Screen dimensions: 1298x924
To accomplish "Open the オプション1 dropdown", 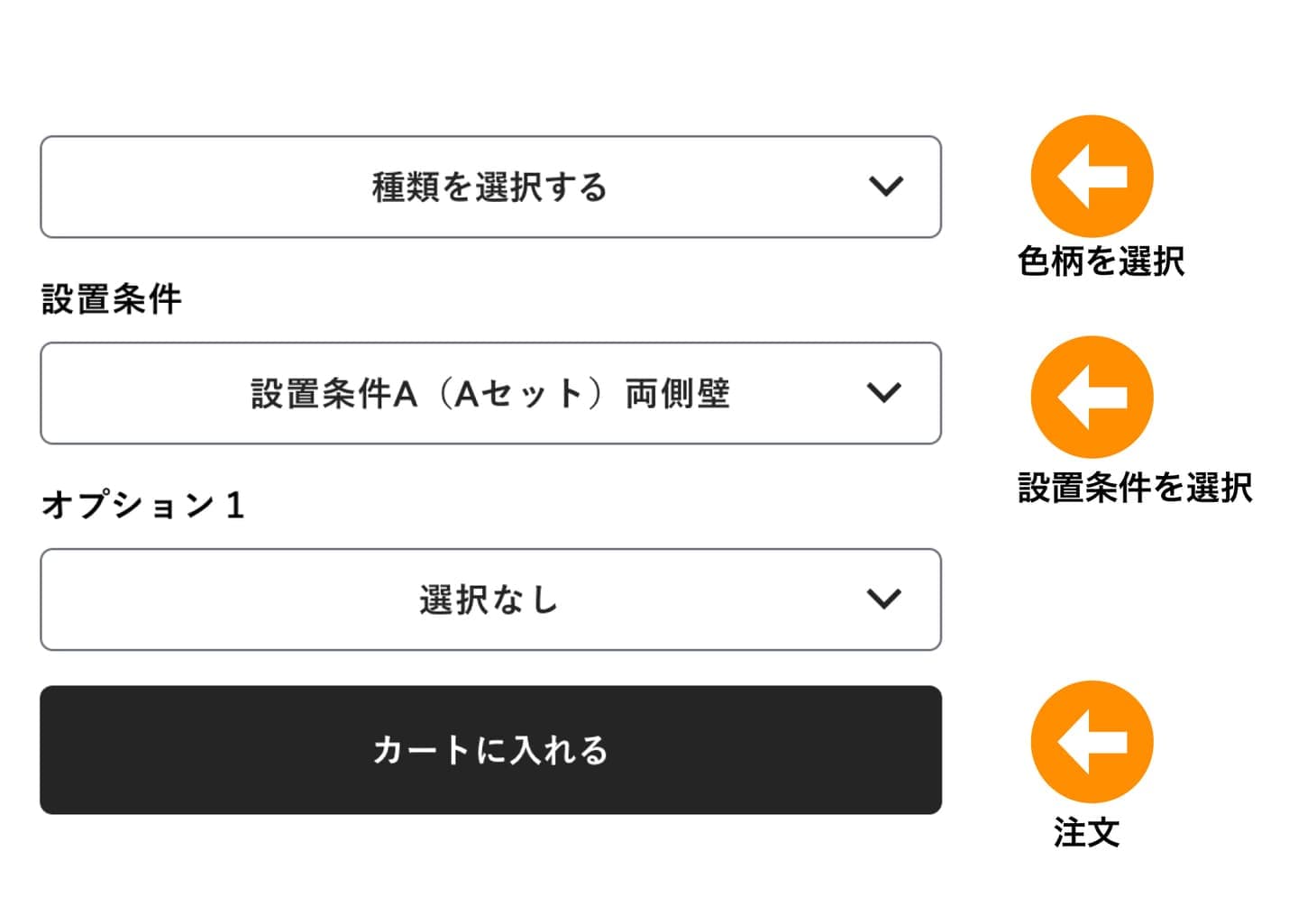I will (x=490, y=599).
